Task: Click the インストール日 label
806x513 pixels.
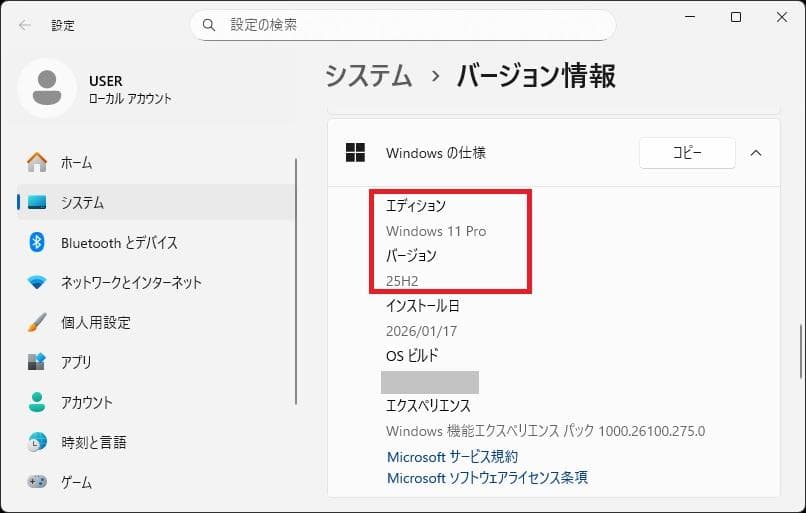Action: point(423,306)
